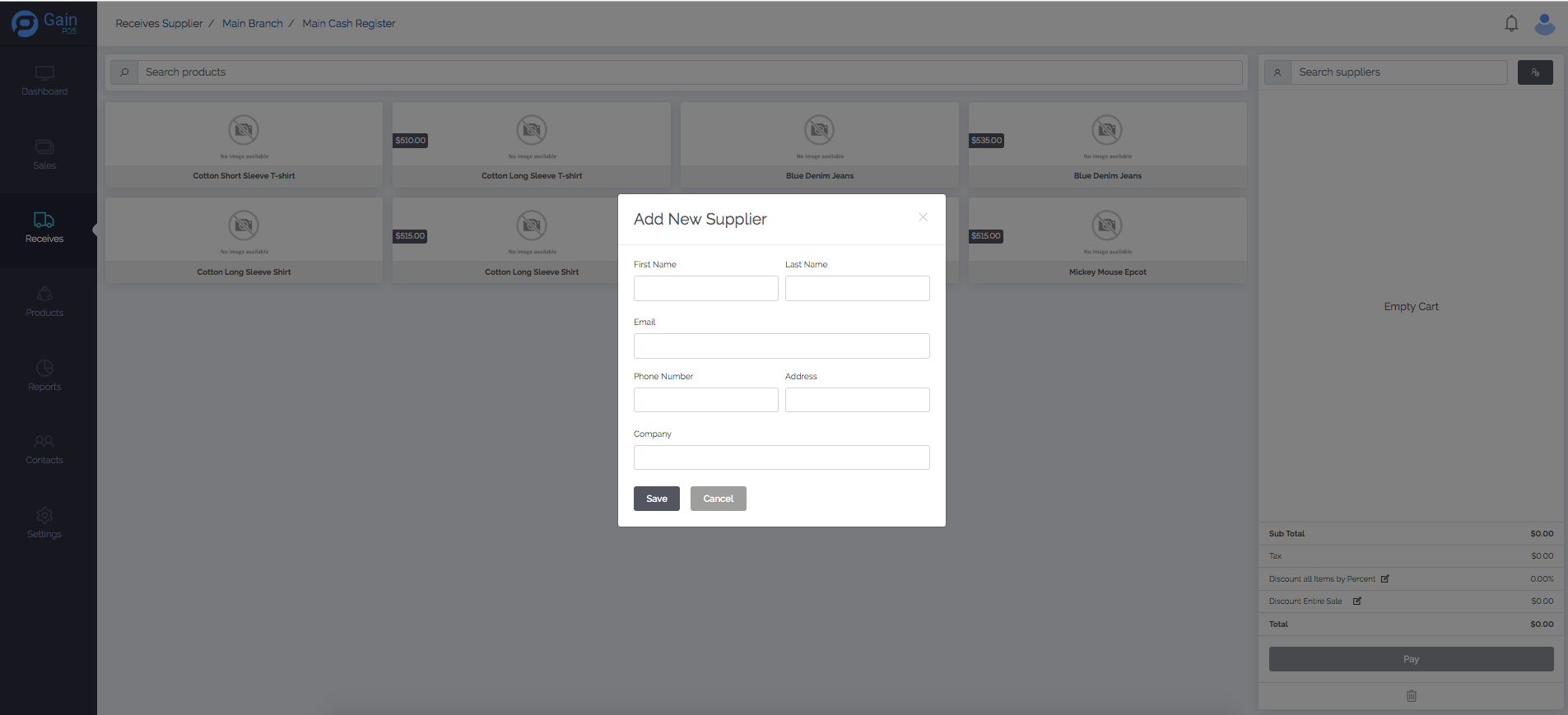This screenshot has width=1568, height=715.
Task: Click the add supplier icon button
Action: click(x=1535, y=72)
